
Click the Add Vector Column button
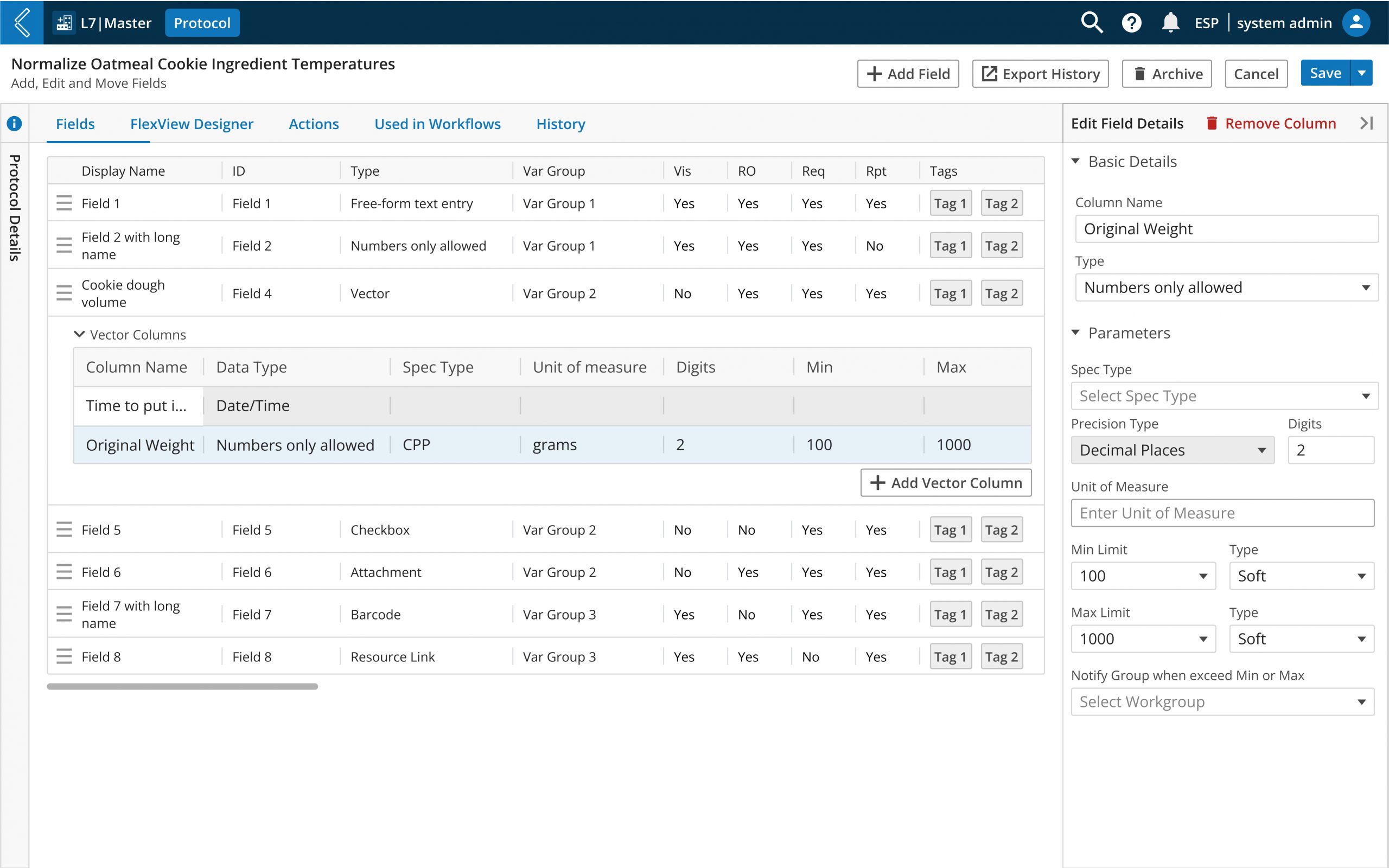point(945,483)
